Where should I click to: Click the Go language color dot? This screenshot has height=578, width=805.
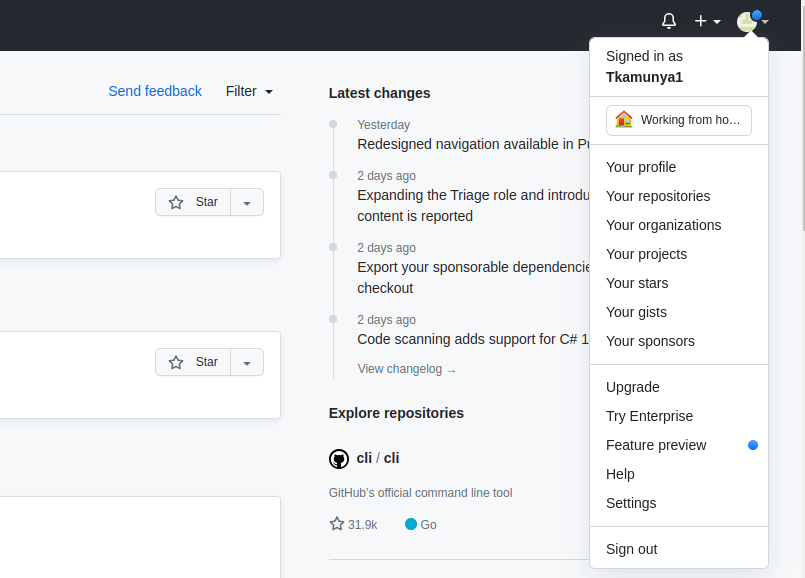coord(411,524)
